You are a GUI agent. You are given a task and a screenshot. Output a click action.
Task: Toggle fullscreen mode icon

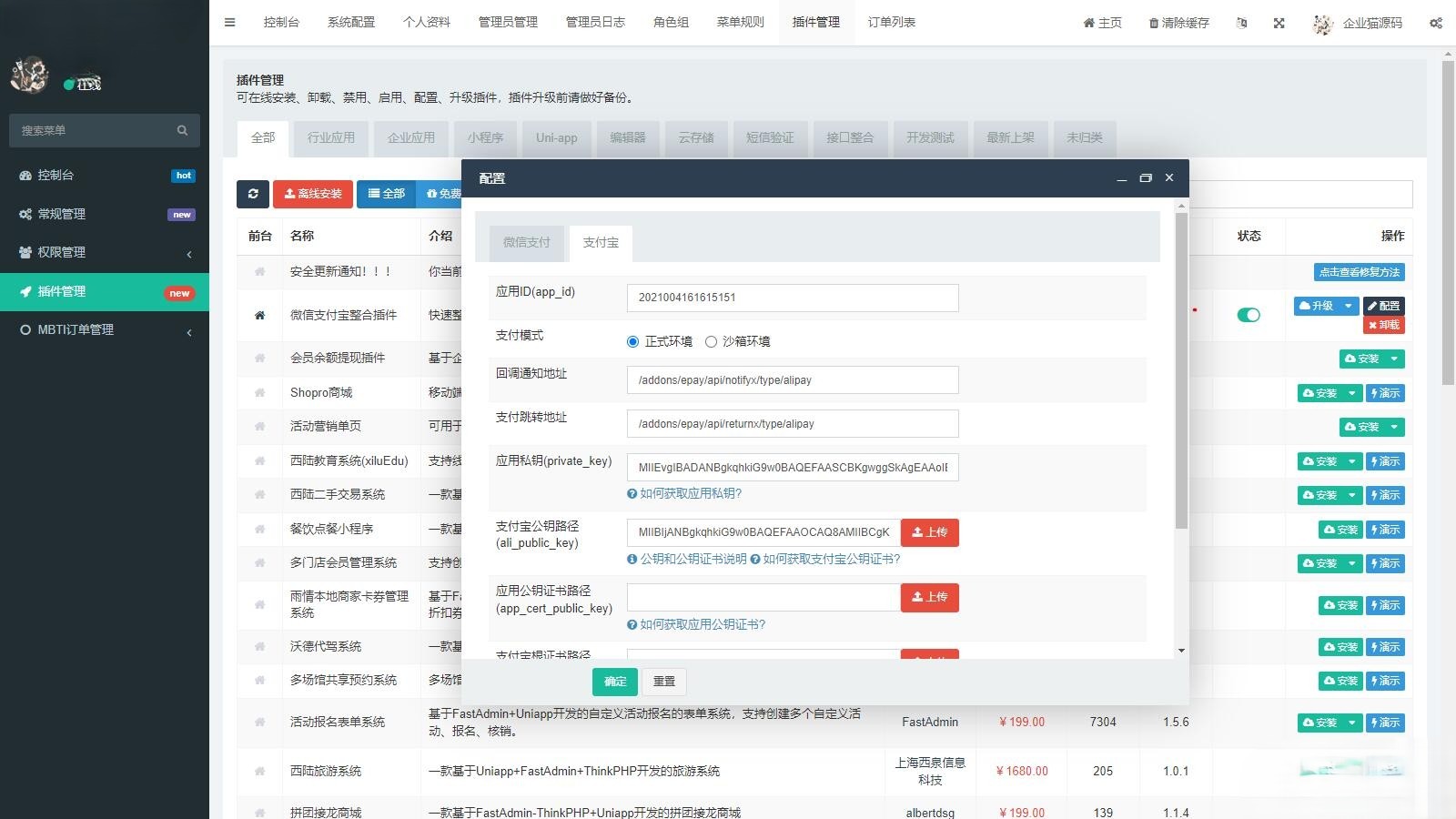click(1279, 23)
